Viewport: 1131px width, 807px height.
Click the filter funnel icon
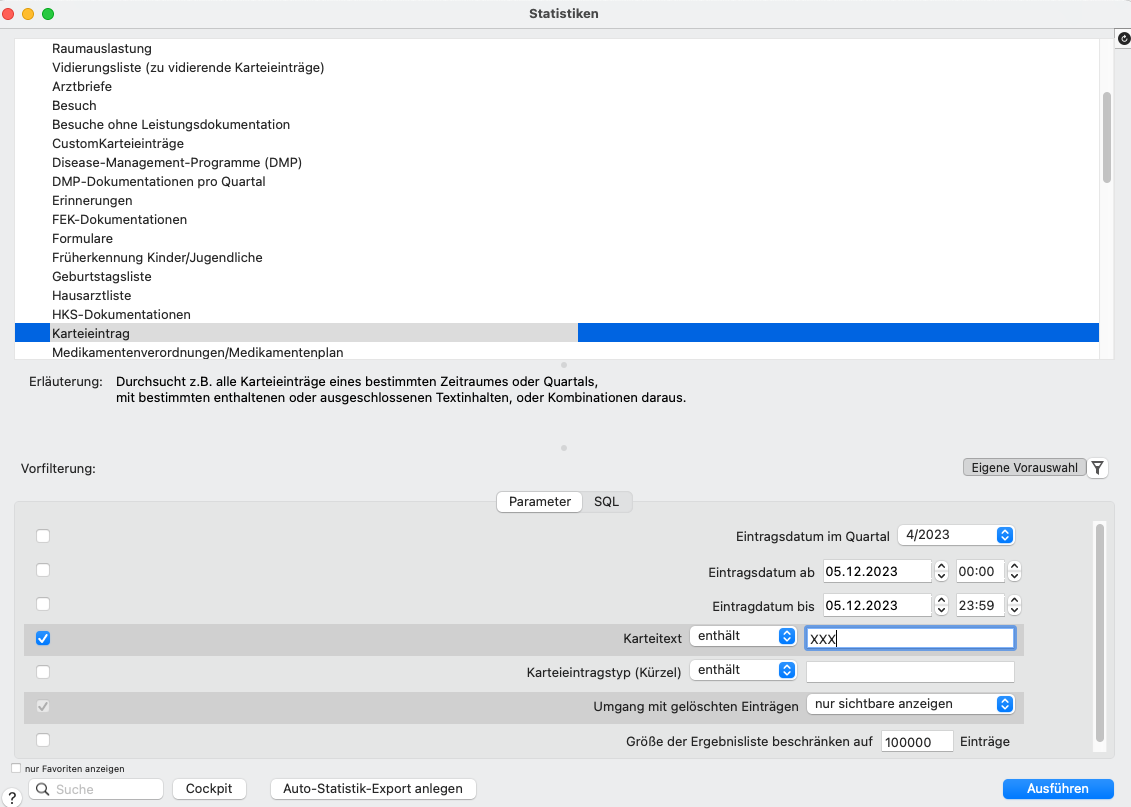[x=1097, y=468]
